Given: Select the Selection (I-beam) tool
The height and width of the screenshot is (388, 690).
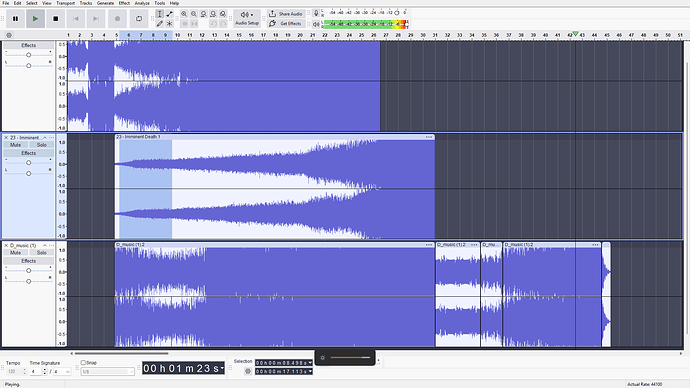Looking at the screenshot, I should pyautogui.click(x=160, y=14).
